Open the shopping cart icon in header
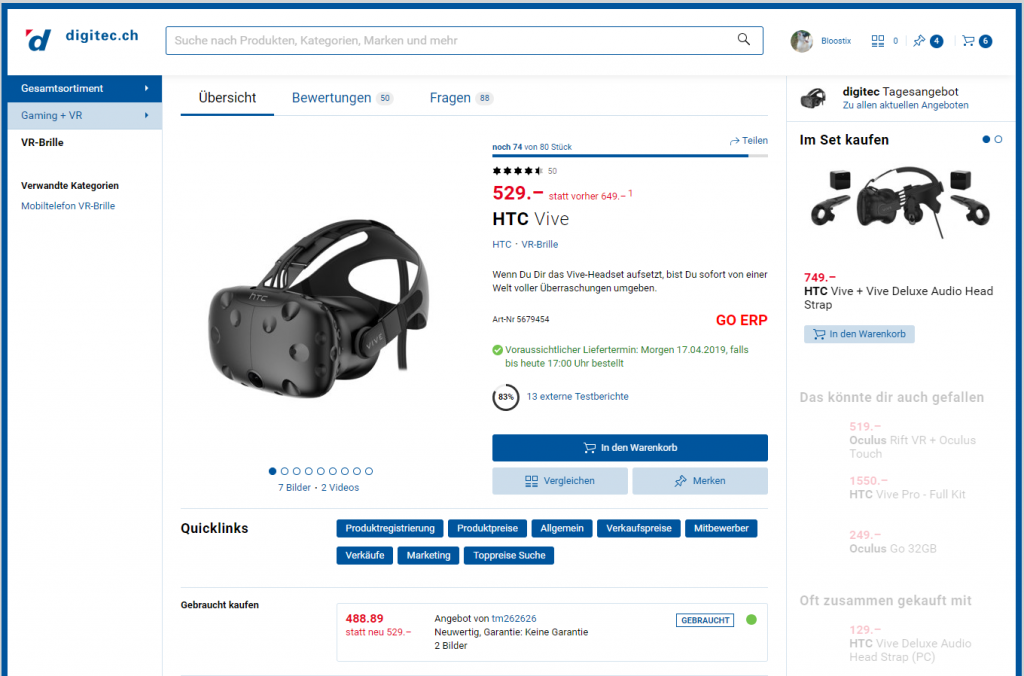 (x=968, y=41)
